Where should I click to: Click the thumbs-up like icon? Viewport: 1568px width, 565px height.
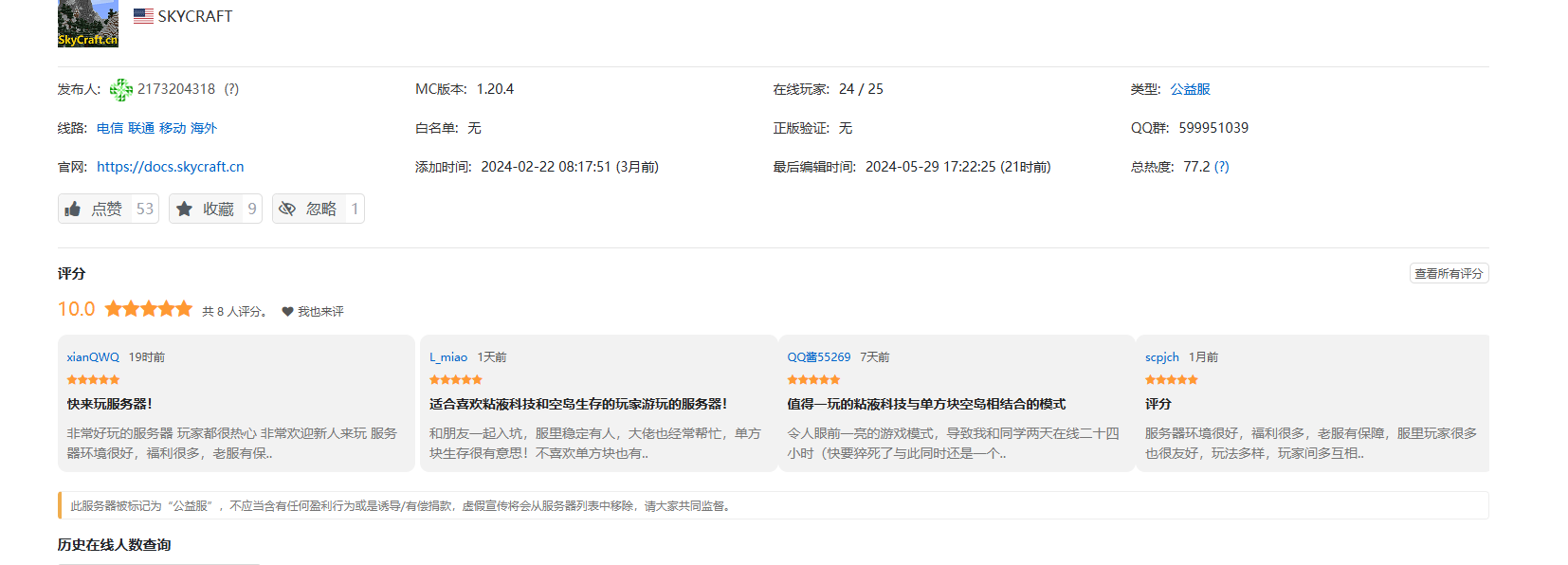pyautogui.click(x=73, y=209)
